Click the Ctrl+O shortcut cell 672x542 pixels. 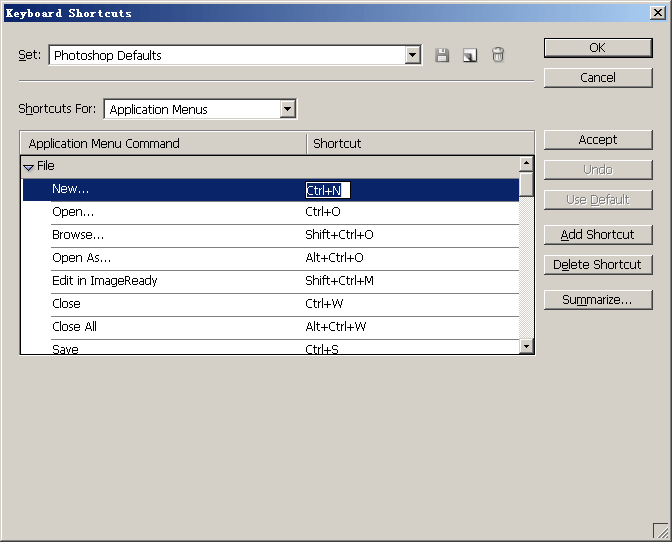coord(323,212)
